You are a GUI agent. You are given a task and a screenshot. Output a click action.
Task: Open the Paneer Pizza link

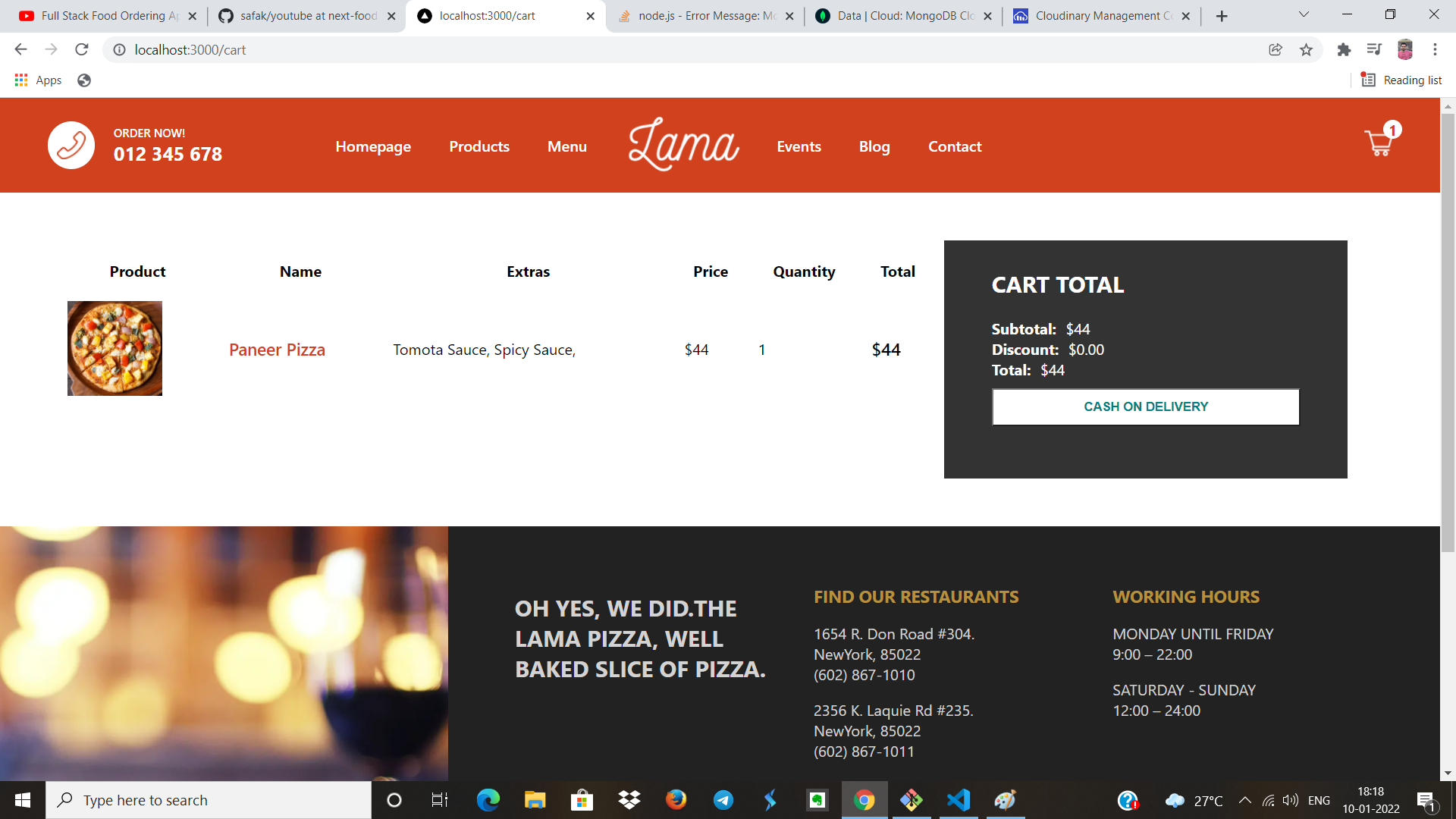point(277,350)
